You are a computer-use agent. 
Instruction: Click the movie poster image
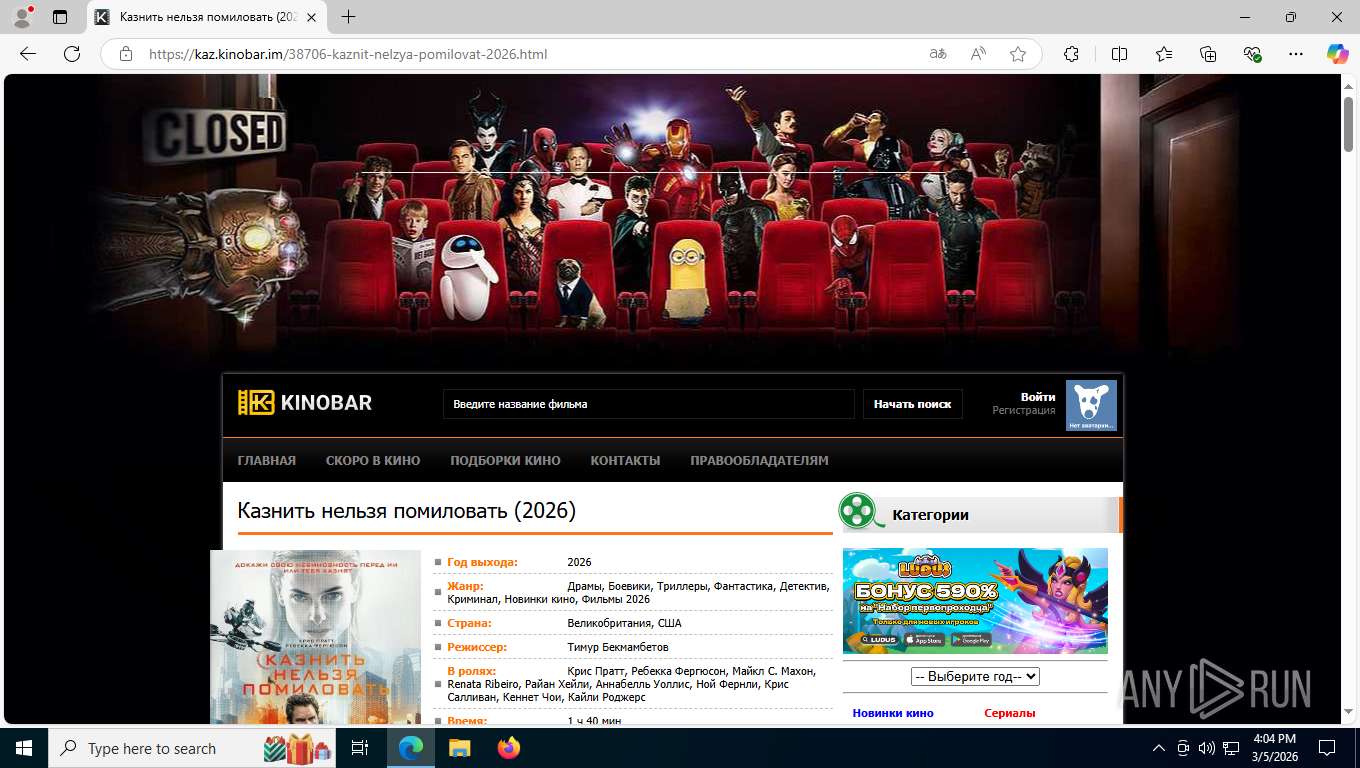tap(315, 637)
